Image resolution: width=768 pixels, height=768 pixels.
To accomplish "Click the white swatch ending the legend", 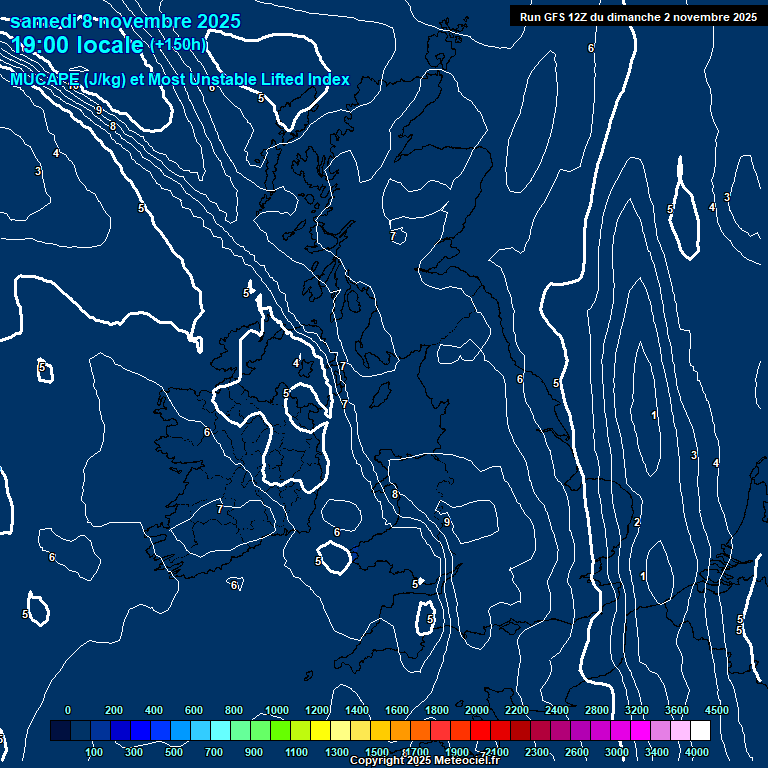I will coord(700,730).
